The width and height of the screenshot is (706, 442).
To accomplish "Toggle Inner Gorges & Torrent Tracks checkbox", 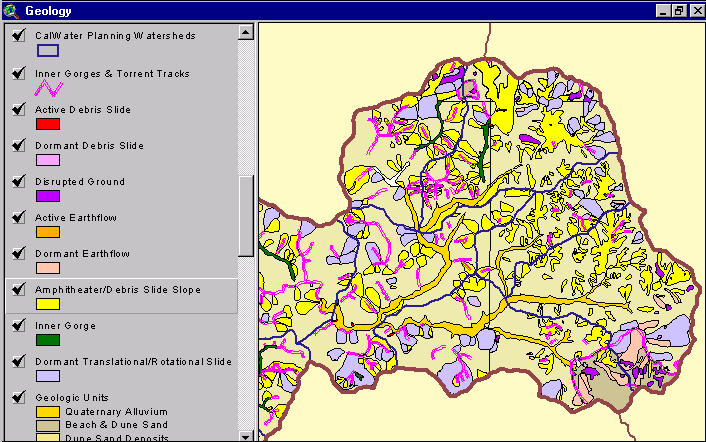I will (x=18, y=73).
